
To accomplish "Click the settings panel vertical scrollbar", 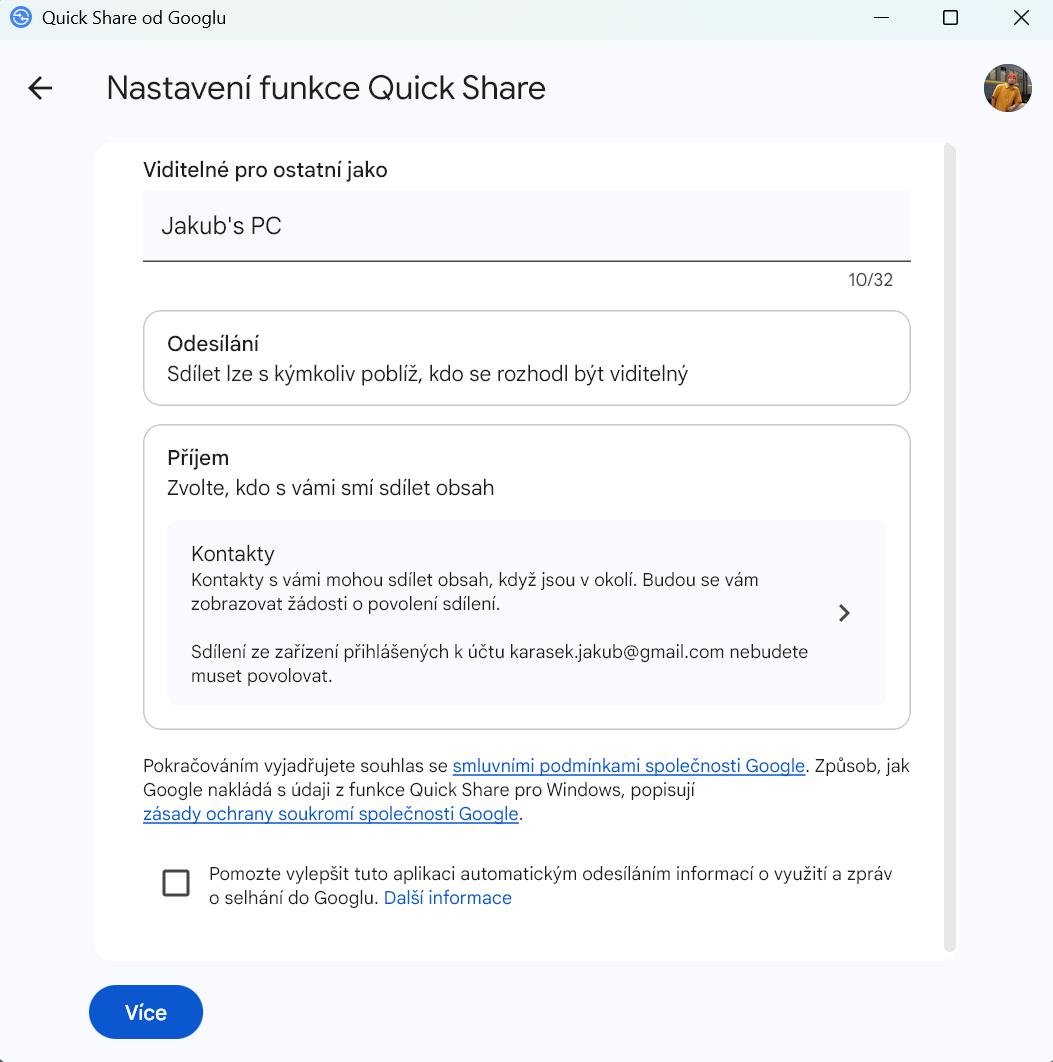I will click(949, 547).
